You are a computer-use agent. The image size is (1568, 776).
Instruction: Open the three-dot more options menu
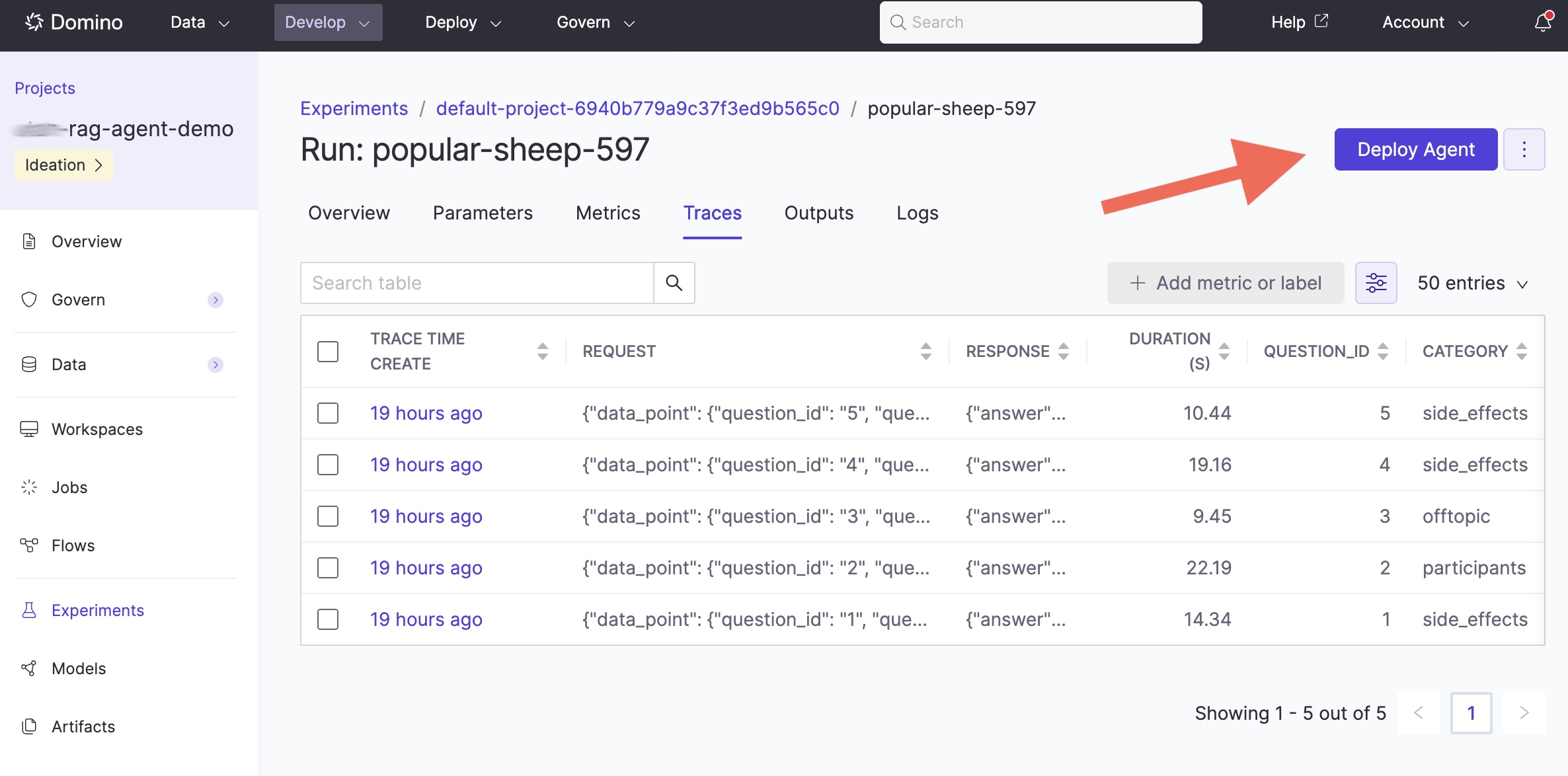[x=1524, y=149]
